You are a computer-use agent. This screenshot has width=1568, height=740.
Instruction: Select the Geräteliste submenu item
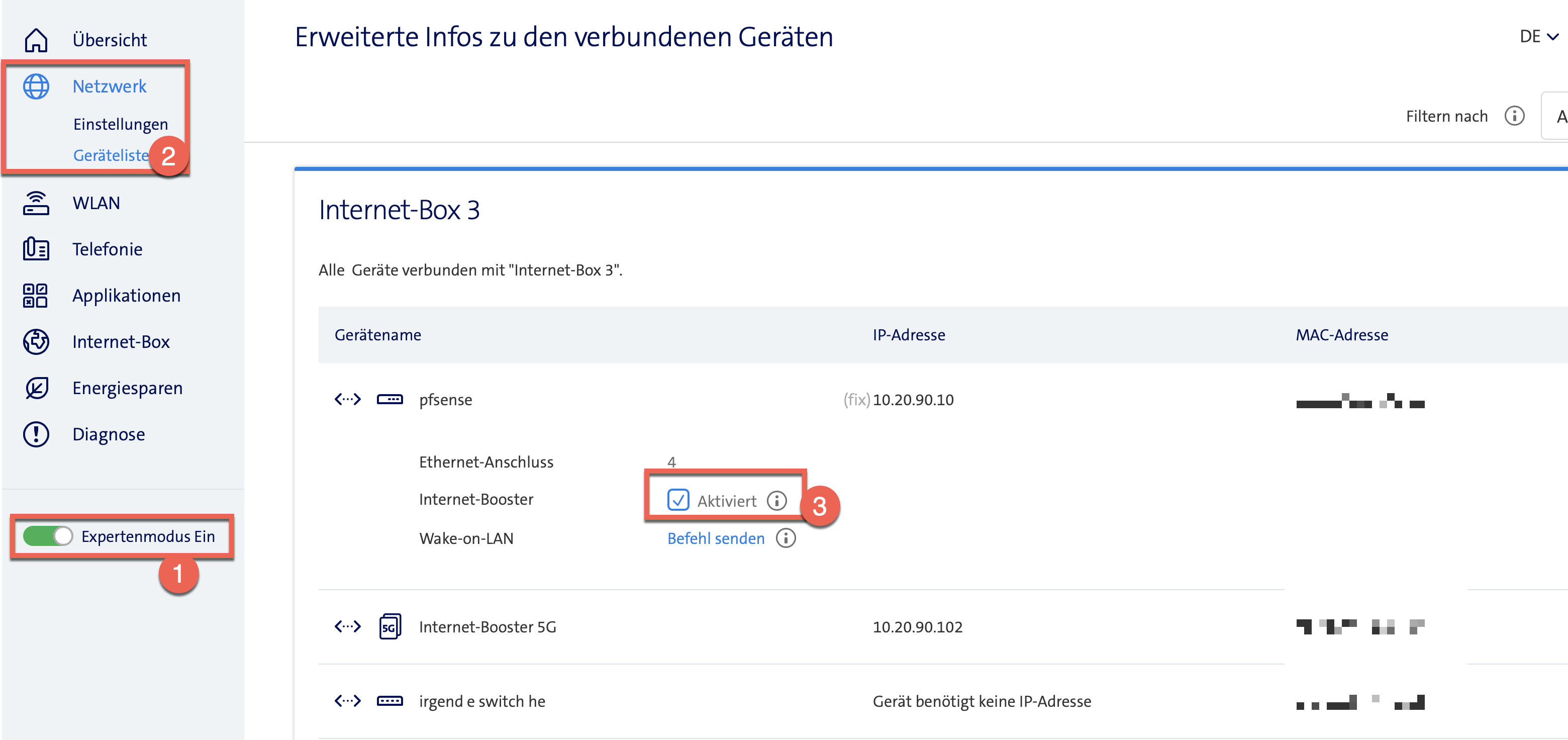click(x=111, y=155)
